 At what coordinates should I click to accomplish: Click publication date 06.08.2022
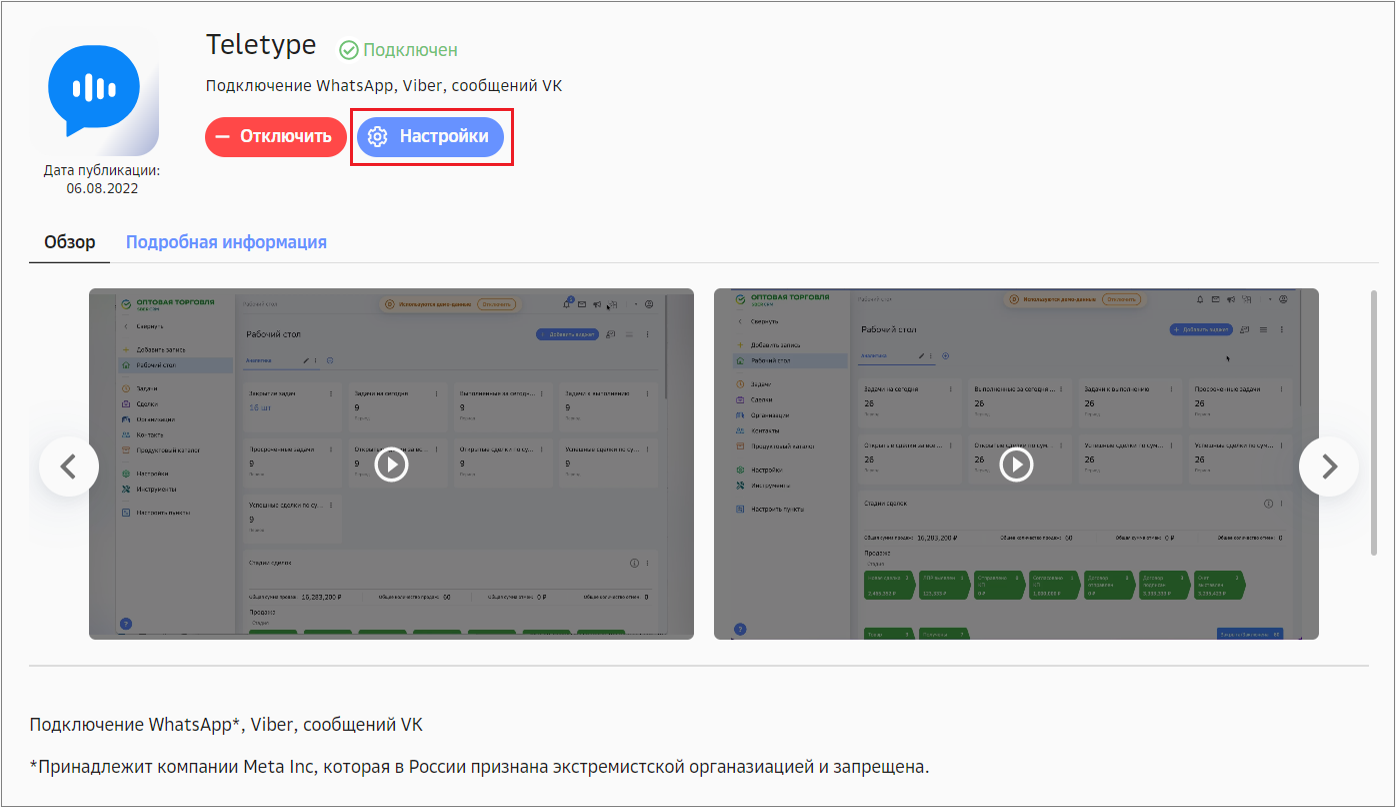coord(102,188)
